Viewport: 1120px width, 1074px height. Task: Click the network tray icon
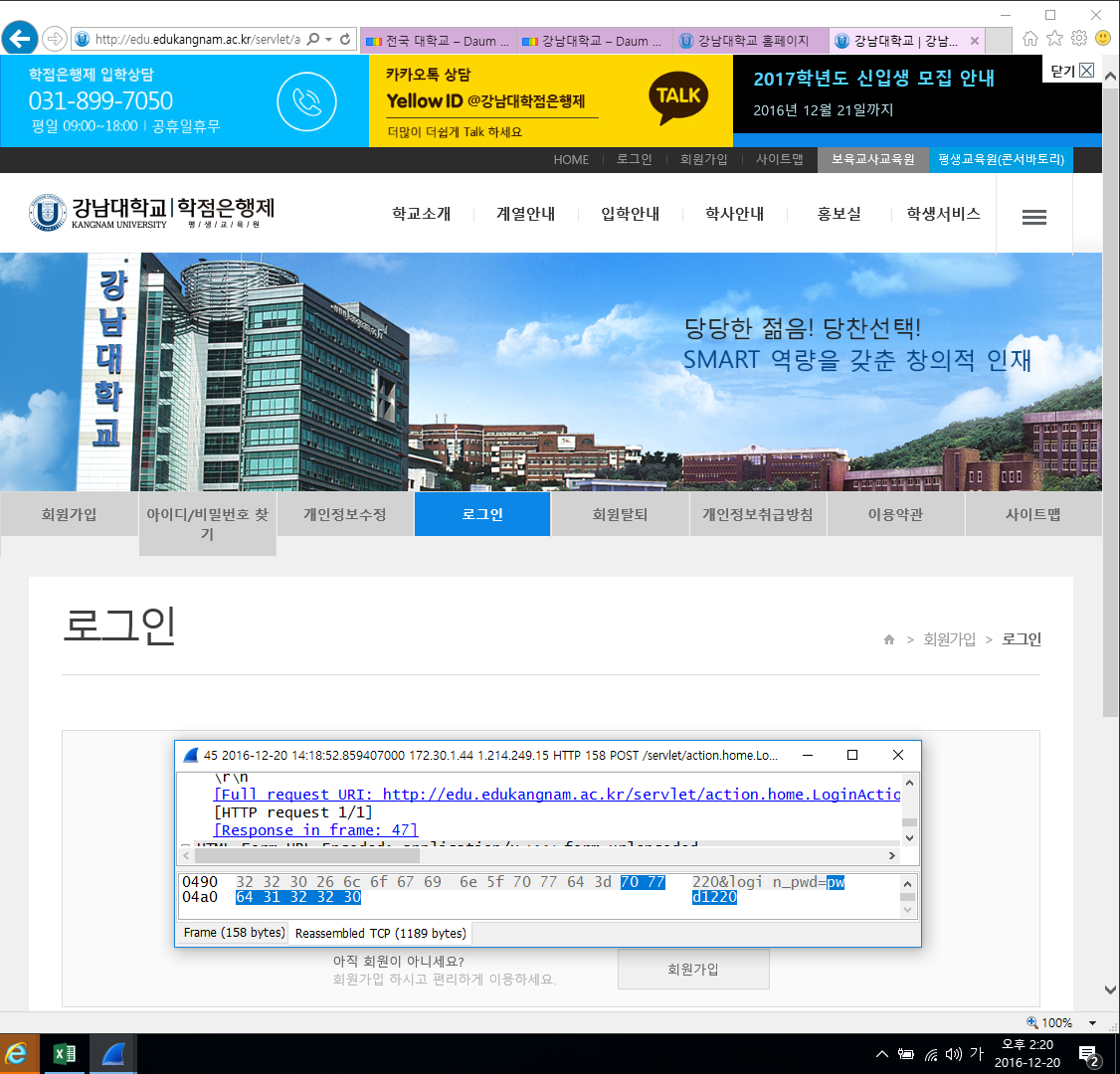[x=931, y=1055]
